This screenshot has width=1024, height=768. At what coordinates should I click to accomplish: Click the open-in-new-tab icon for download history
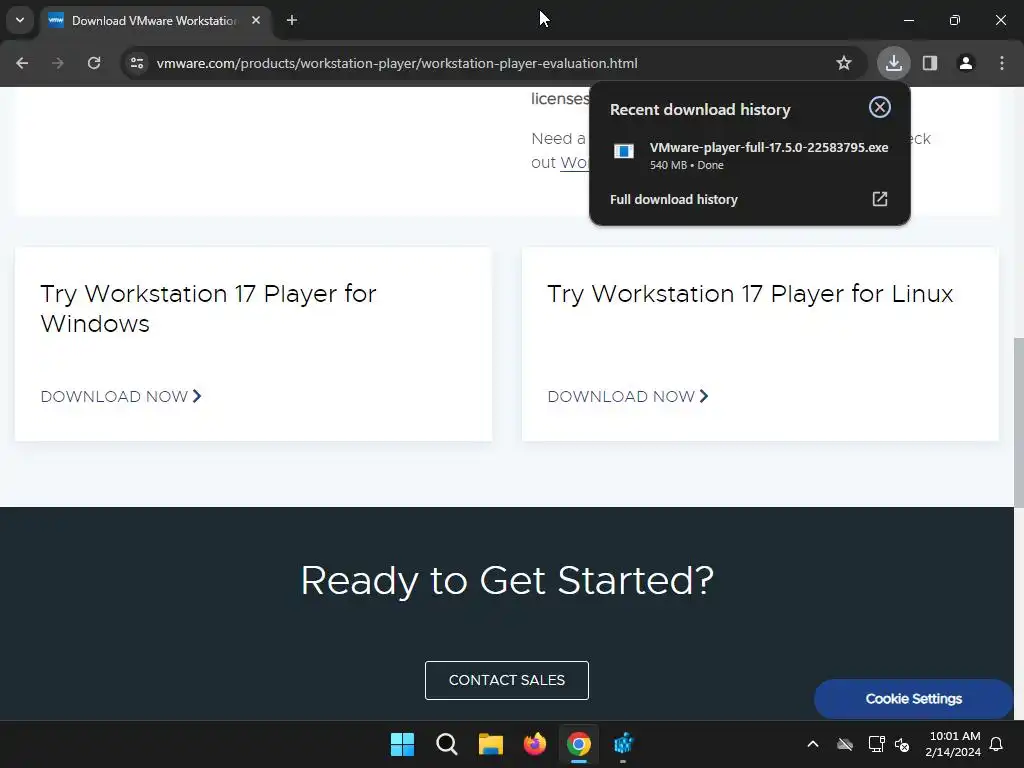(x=880, y=199)
